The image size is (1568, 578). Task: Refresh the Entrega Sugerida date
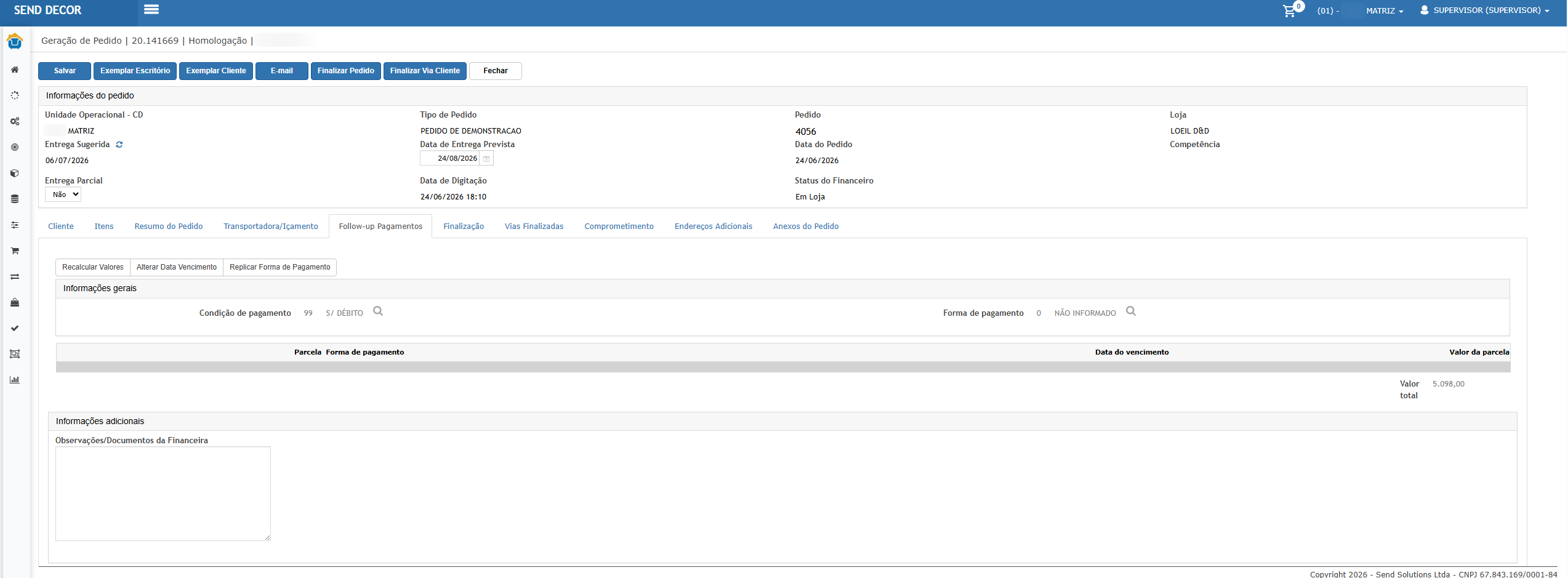[x=119, y=145]
